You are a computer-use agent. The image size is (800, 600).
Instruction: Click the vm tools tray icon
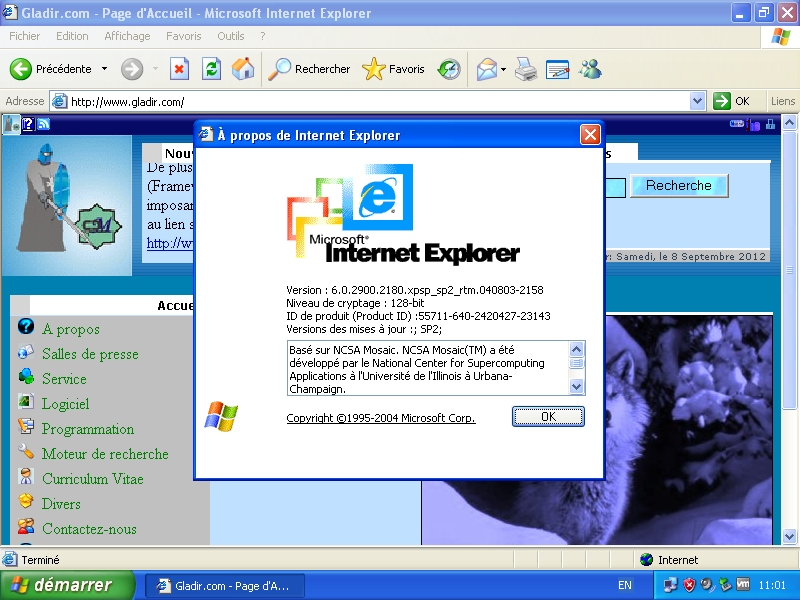tap(743, 584)
